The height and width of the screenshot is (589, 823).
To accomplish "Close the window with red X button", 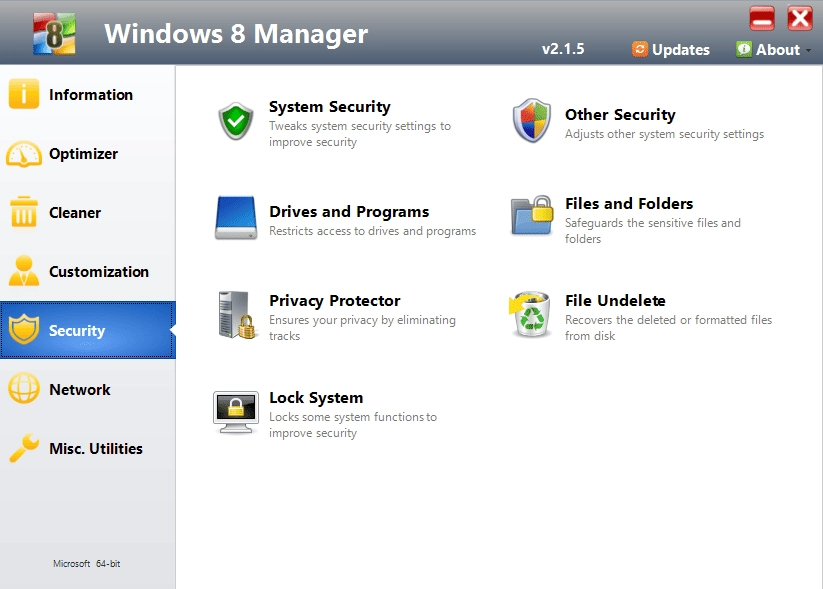I will pyautogui.click(x=800, y=18).
